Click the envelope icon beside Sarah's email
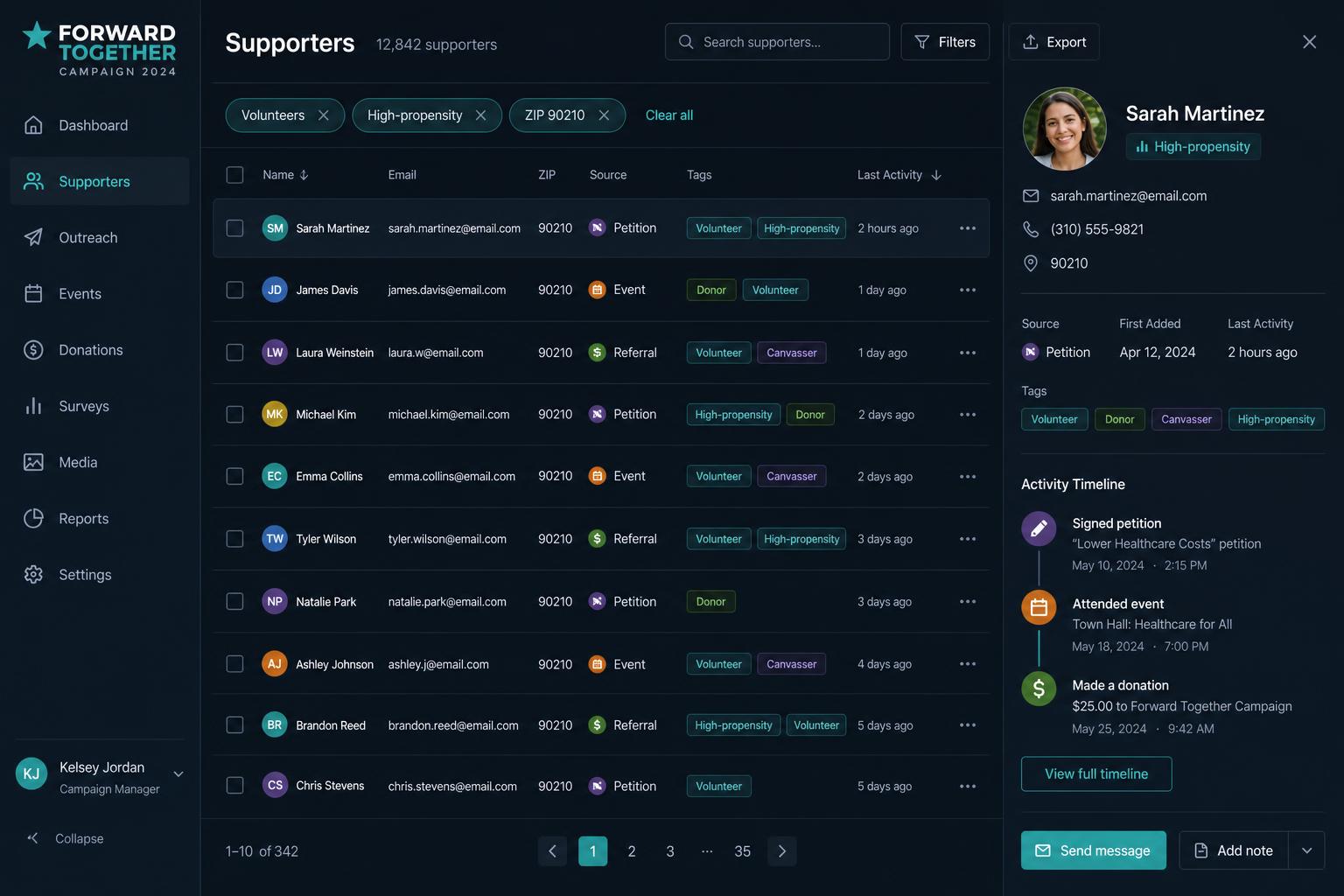 point(1031,196)
